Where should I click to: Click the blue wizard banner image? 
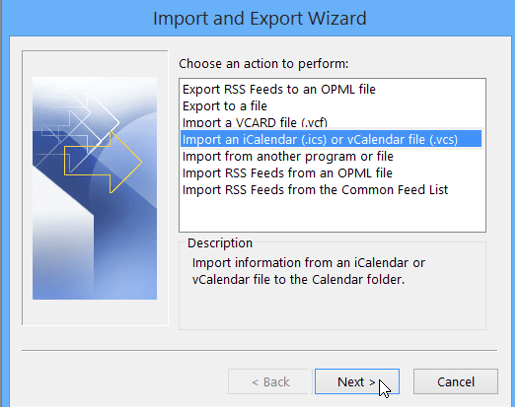click(95, 188)
